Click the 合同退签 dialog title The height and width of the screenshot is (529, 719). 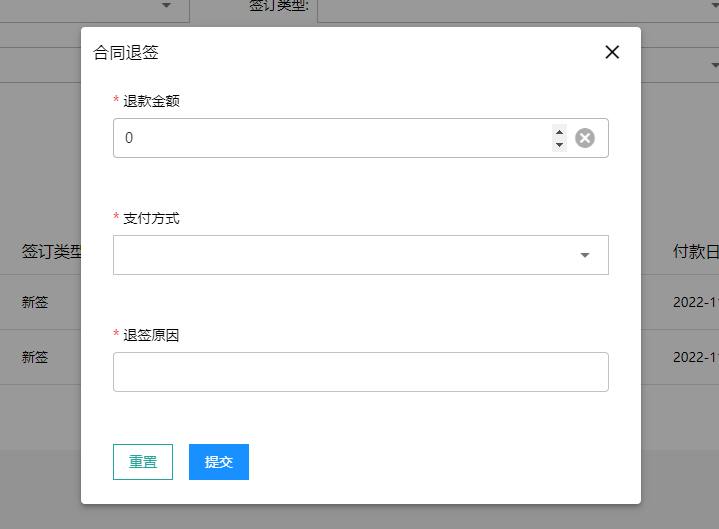coord(126,52)
